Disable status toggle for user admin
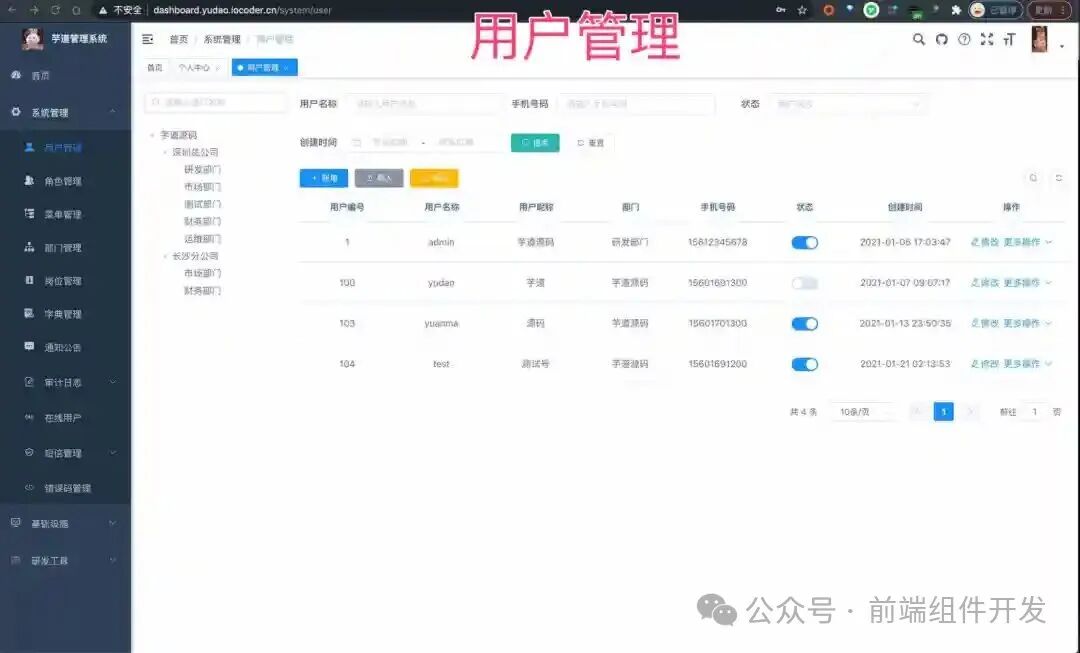The image size is (1080, 653). click(805, 242)
